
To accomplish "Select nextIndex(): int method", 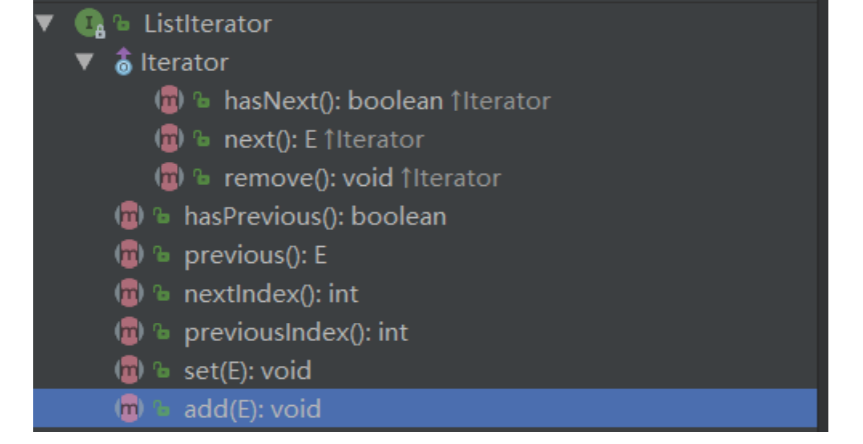I will pos(271,294).
